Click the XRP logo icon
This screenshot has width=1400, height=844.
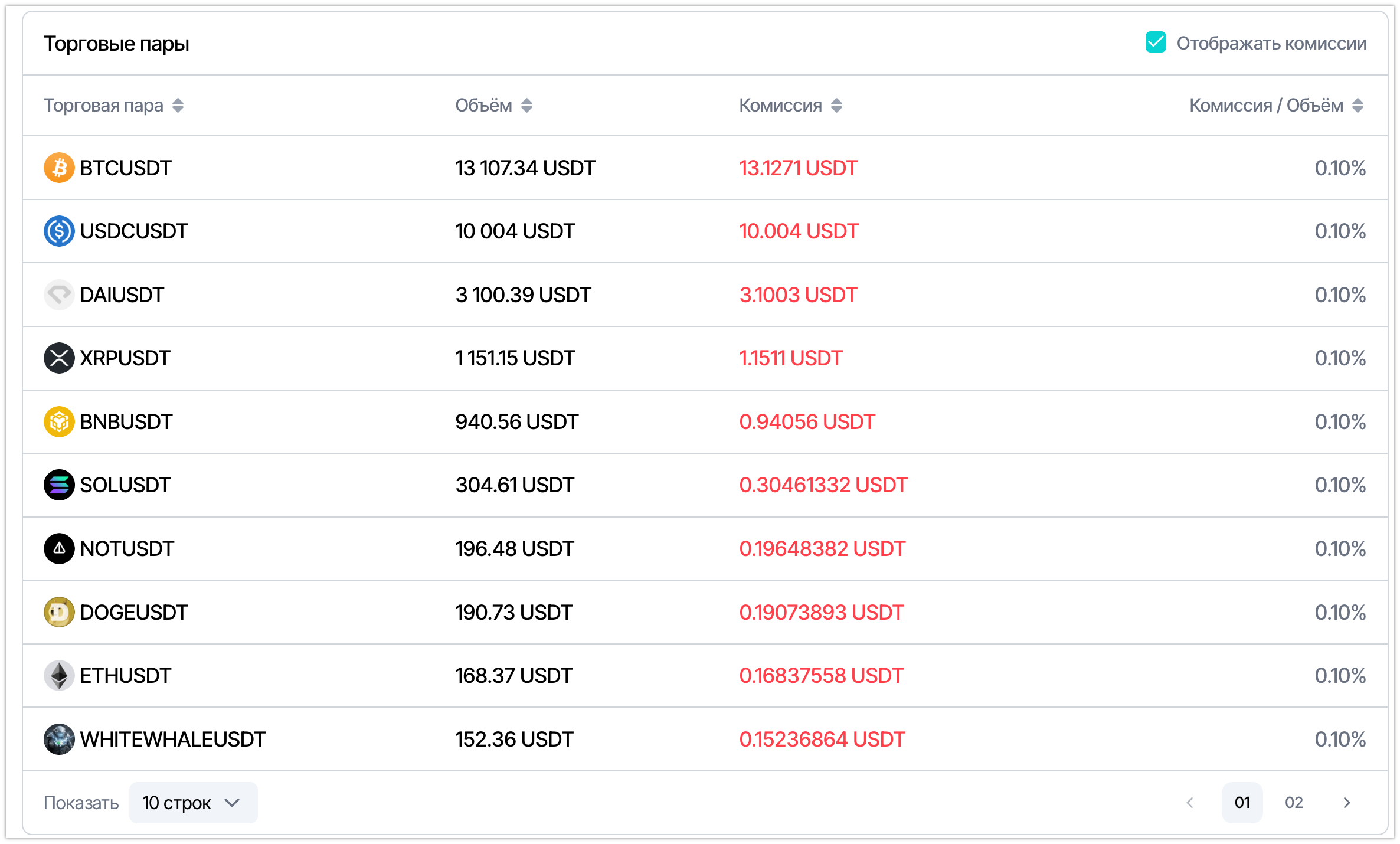coord(59,358)
